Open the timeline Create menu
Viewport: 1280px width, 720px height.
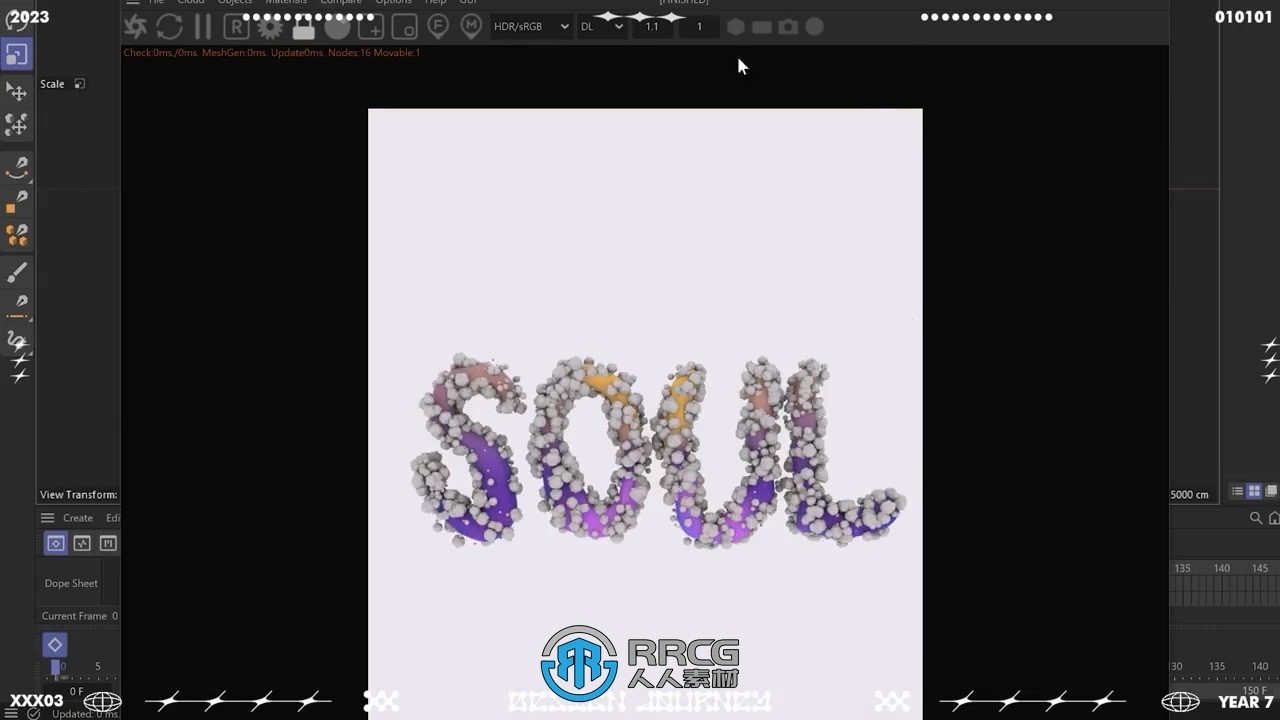(78, 518)
